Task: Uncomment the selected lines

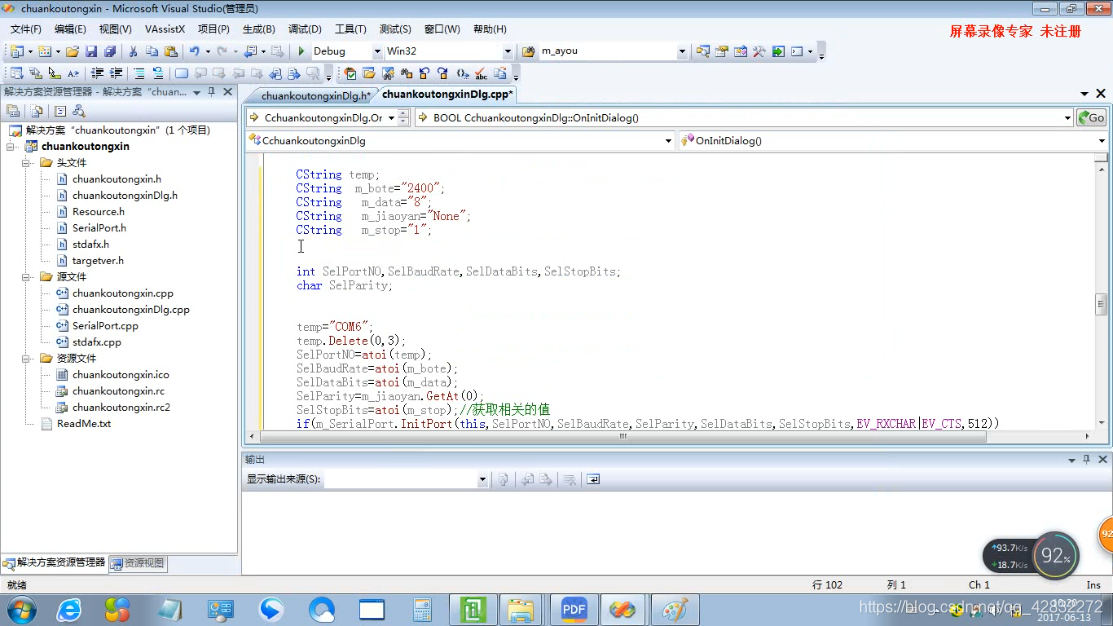Action: click(x=158, y=73)
